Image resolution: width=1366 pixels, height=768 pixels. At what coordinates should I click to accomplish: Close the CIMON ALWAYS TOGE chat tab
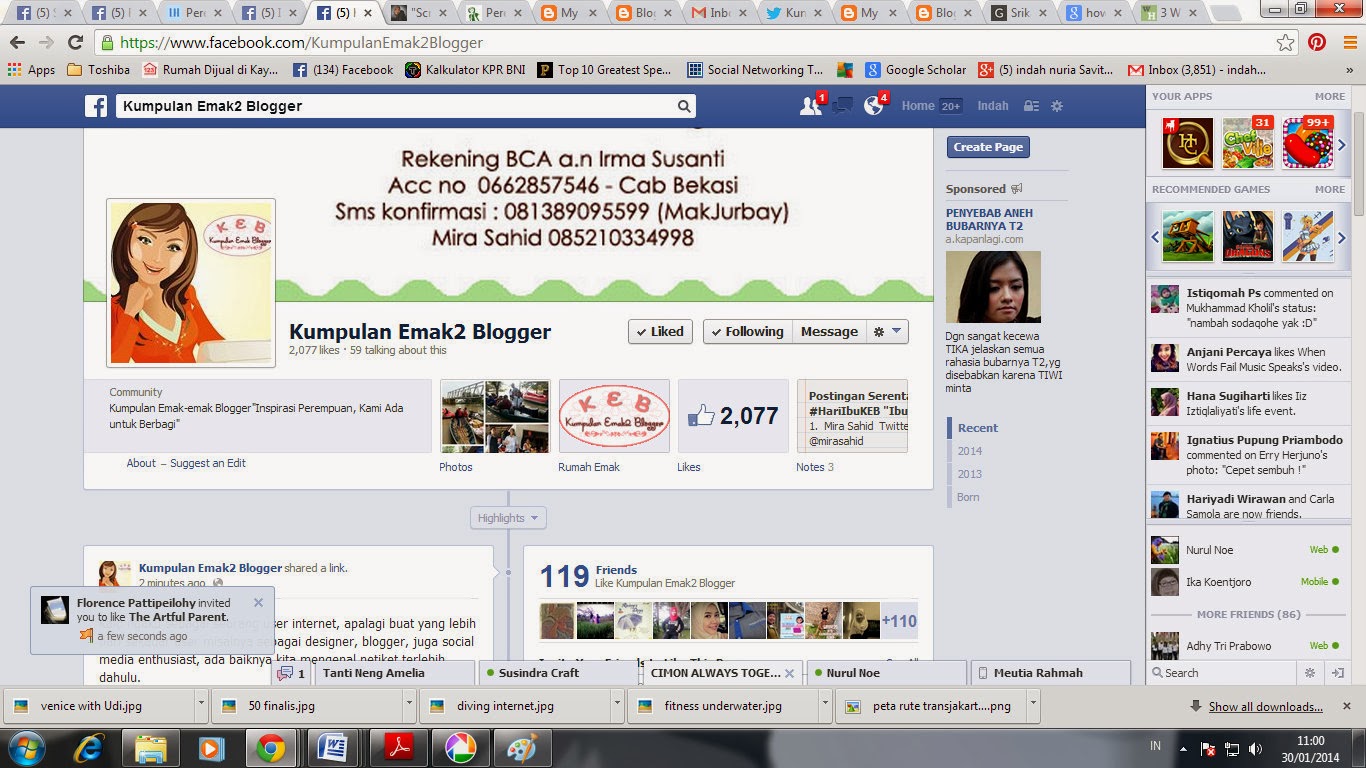tap(790, 674)
